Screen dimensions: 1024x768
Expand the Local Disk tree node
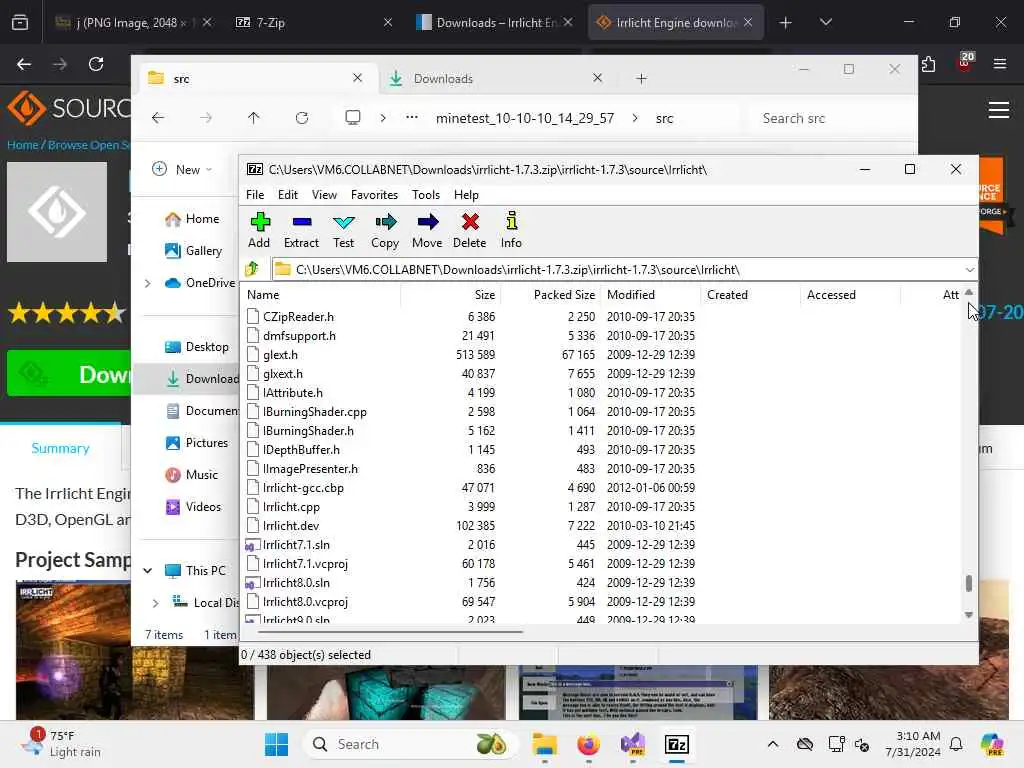click(x=155, y=603)
